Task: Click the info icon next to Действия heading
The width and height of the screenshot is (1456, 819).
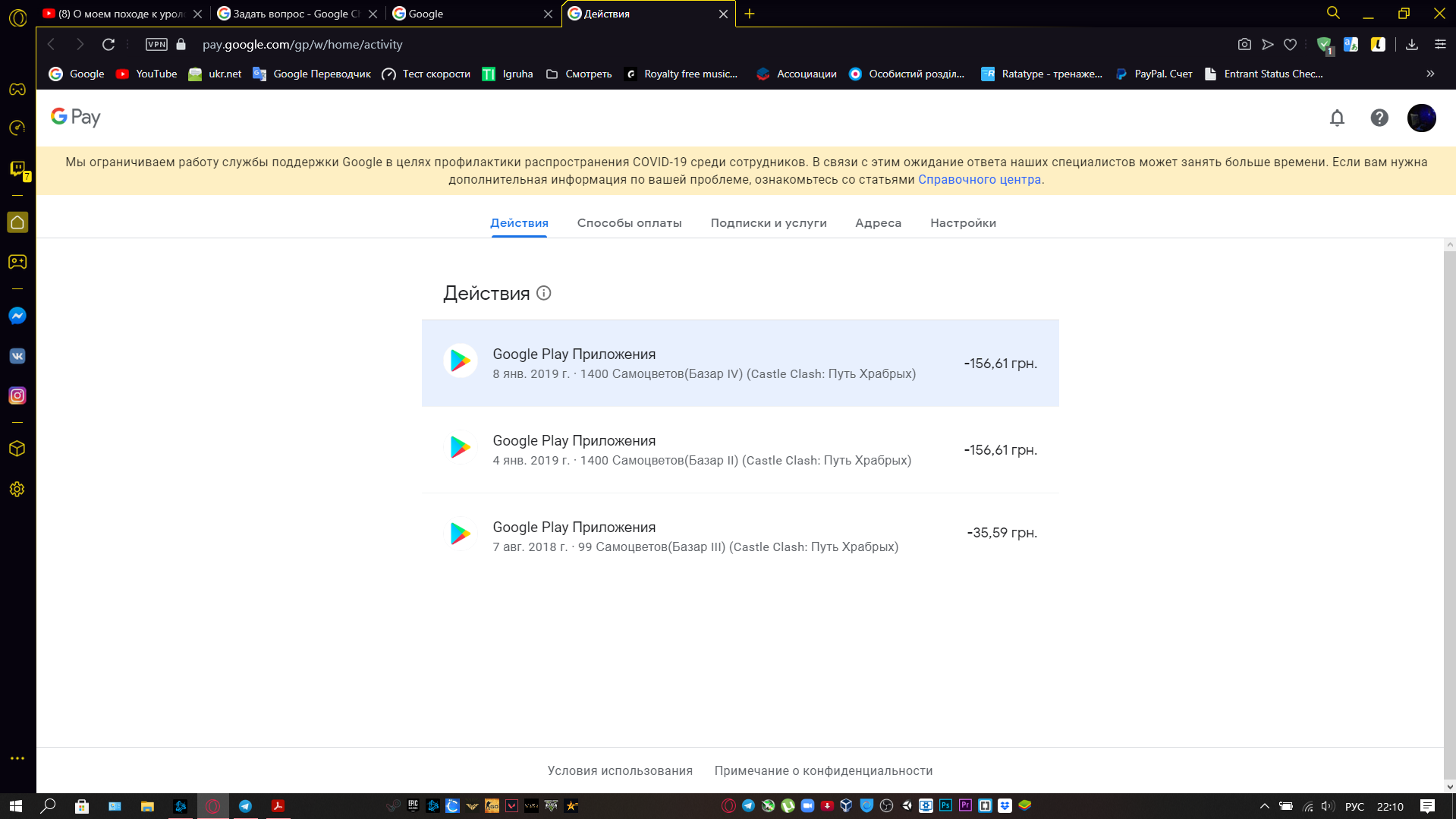Action: (x=544, y=293)
